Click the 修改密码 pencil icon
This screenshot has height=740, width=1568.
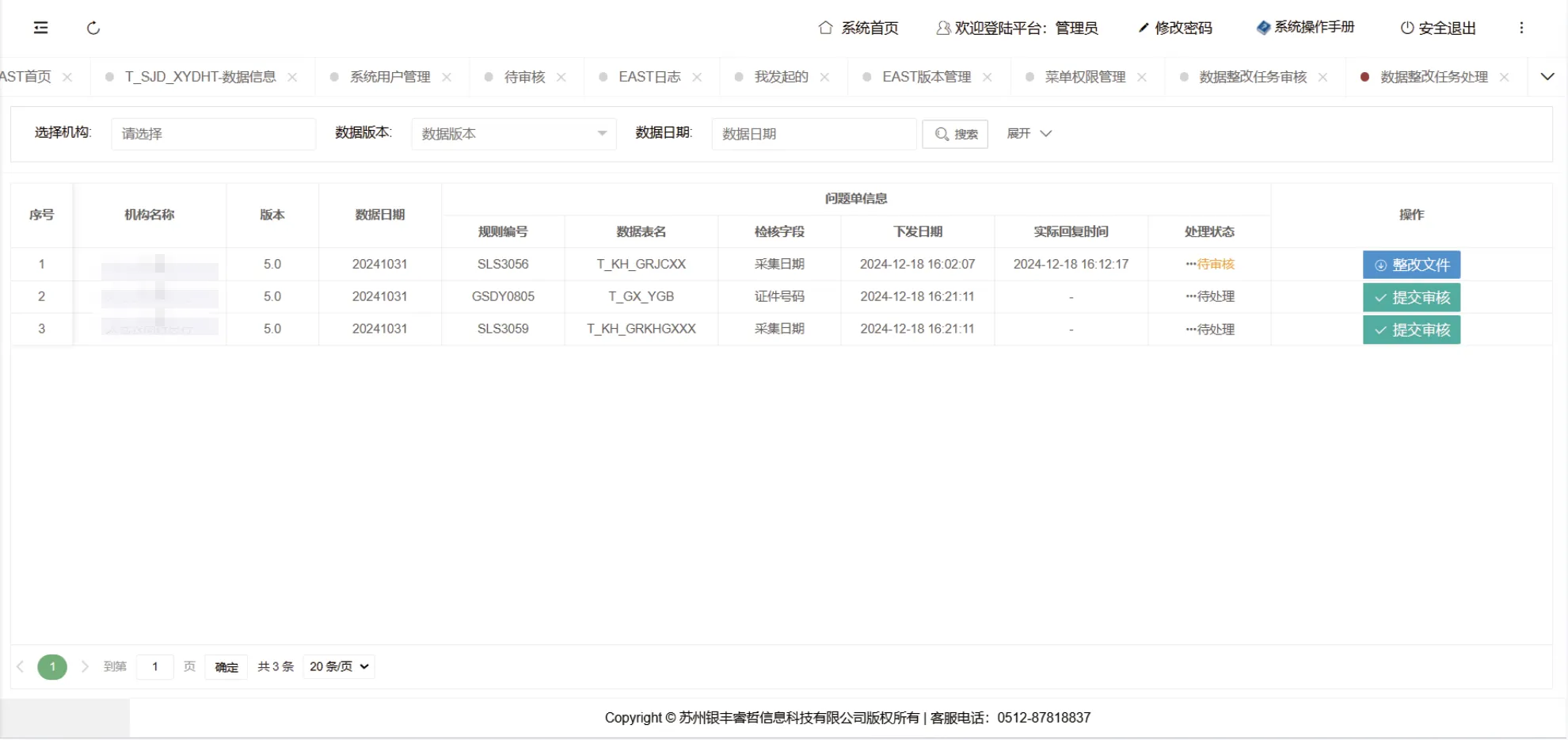pos(1143,28)
